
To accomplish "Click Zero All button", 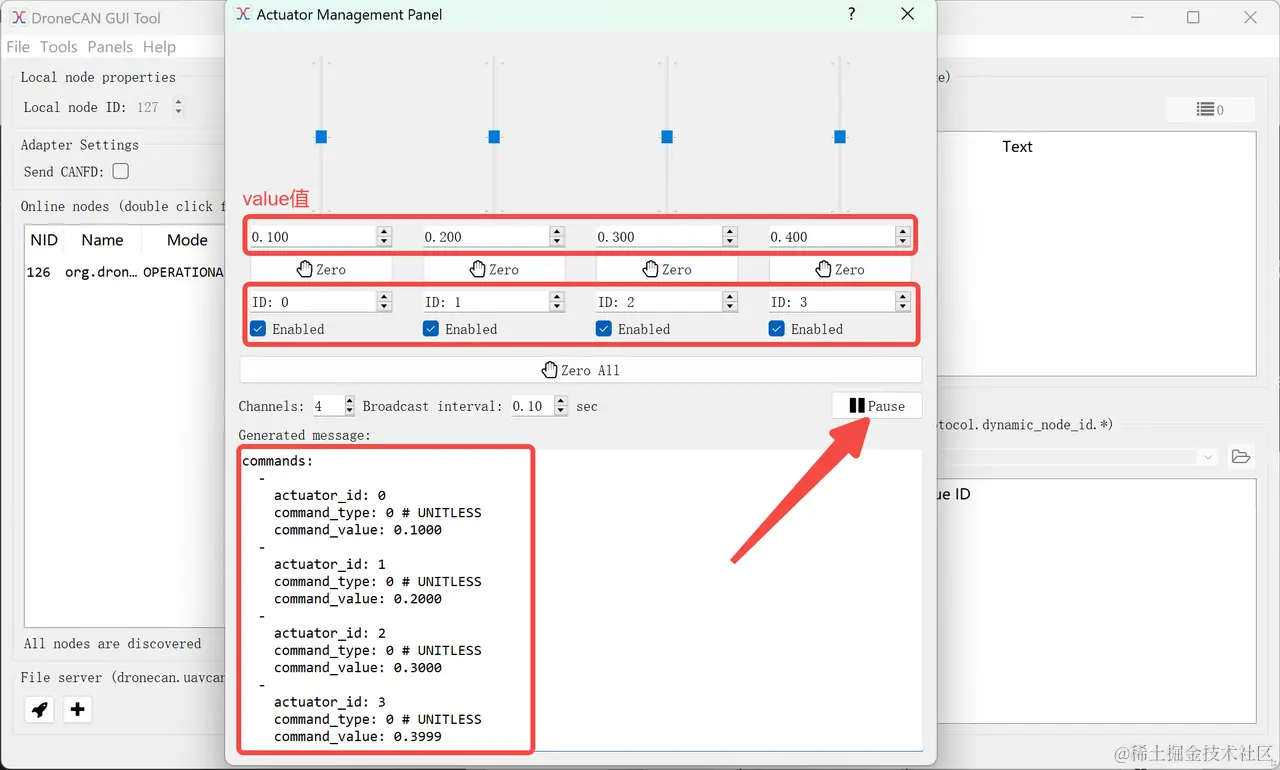I will click(581, 370).
